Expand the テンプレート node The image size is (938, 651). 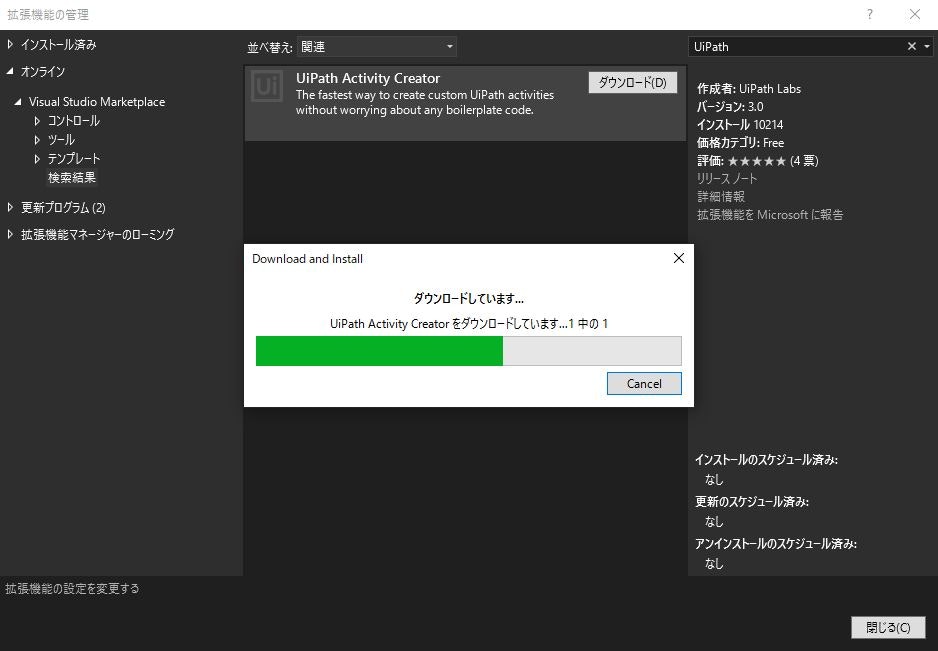[37, 159]
